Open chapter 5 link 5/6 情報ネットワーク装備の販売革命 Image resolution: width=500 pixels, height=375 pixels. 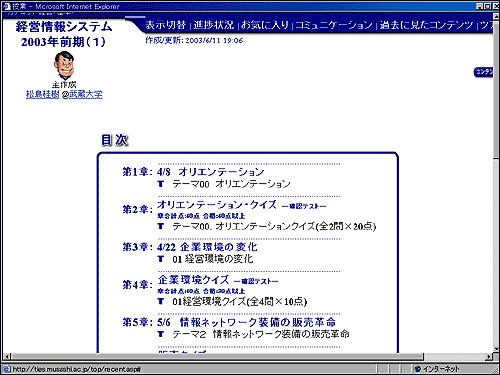point(246,322)
